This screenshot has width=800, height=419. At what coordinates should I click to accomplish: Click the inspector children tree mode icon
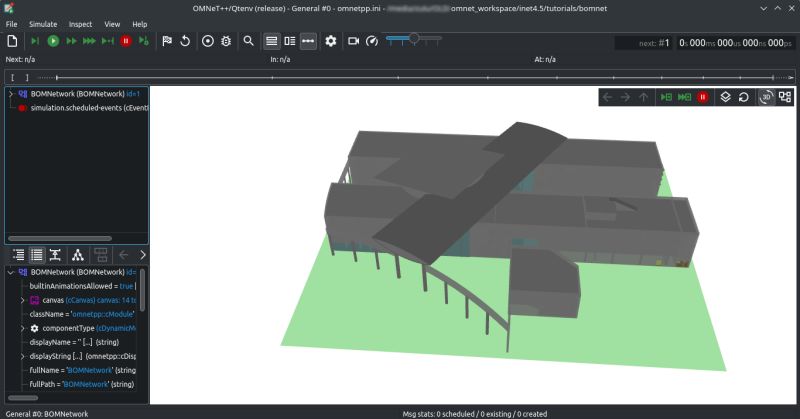(x=78, y=255)
